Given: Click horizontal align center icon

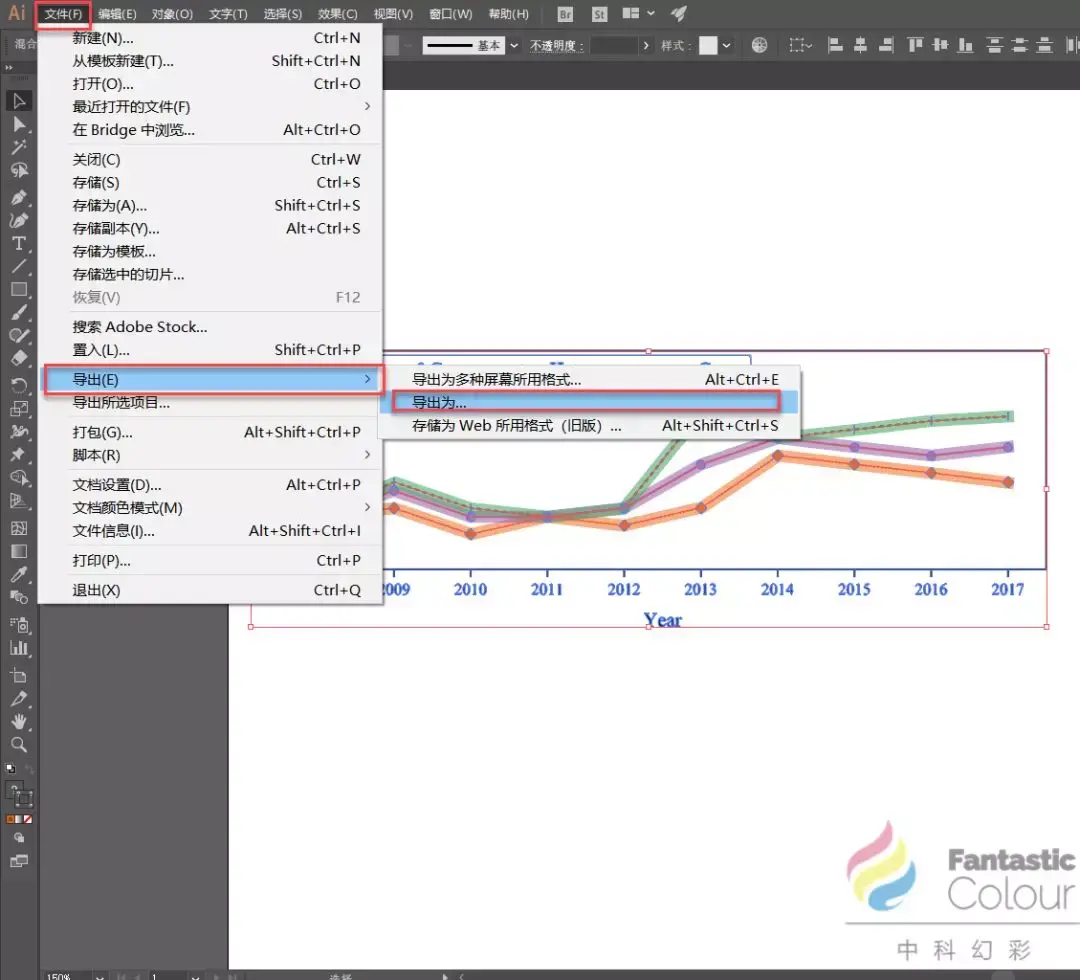Looking at the screenshot, I should pos(860,45).
